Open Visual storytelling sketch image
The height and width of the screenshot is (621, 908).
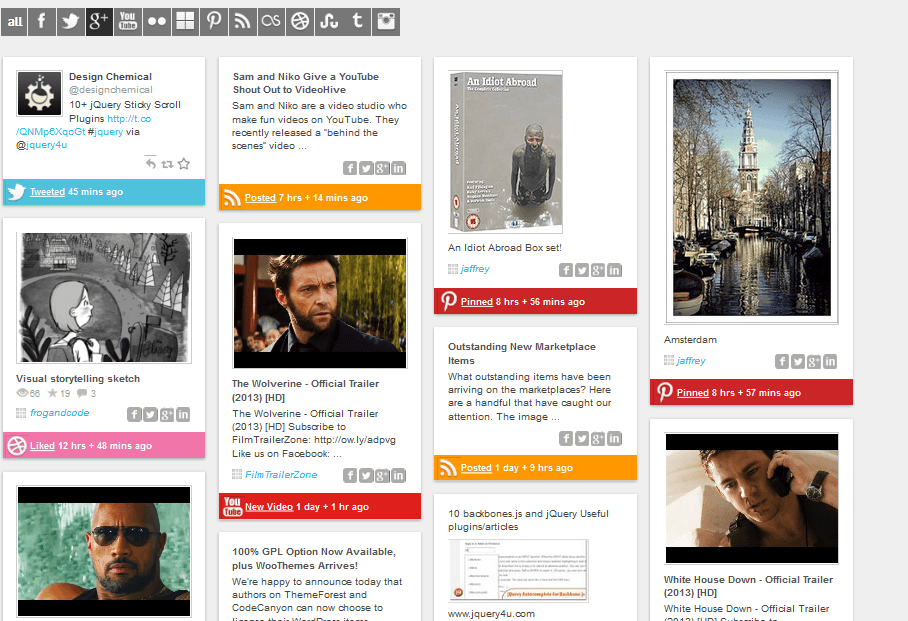coord(104,298)
